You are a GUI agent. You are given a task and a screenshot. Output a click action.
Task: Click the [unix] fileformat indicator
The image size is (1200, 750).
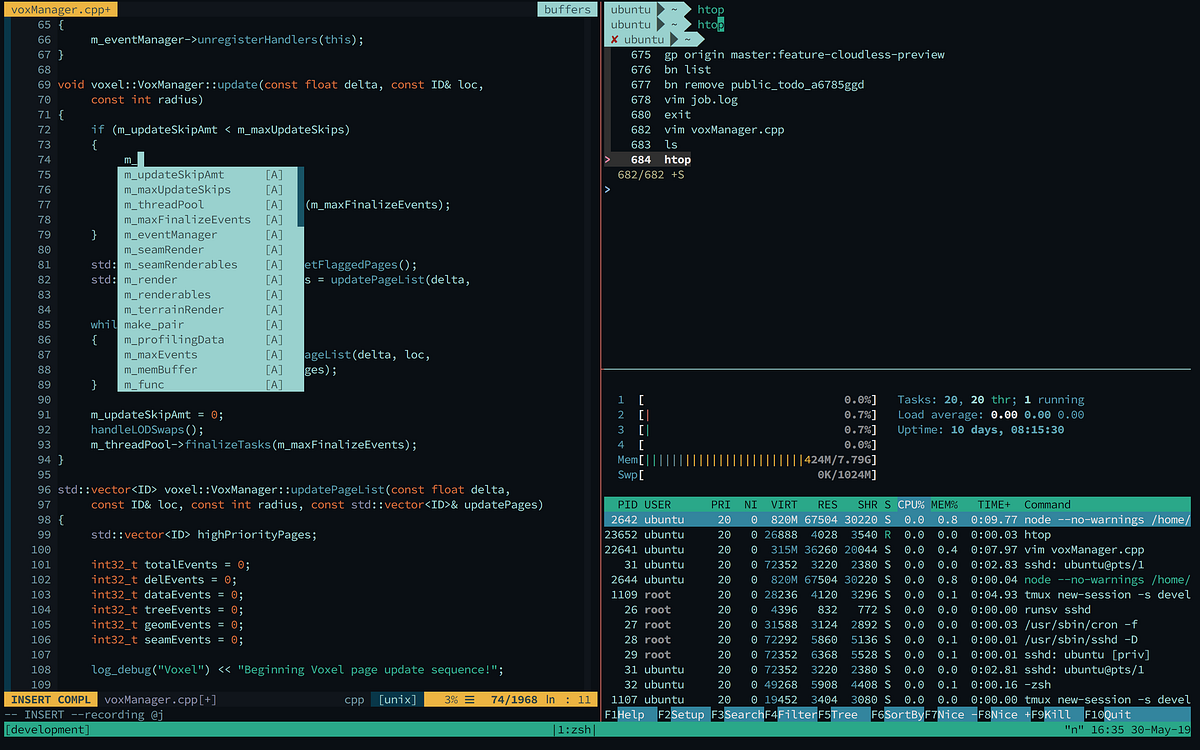[395, 698]
